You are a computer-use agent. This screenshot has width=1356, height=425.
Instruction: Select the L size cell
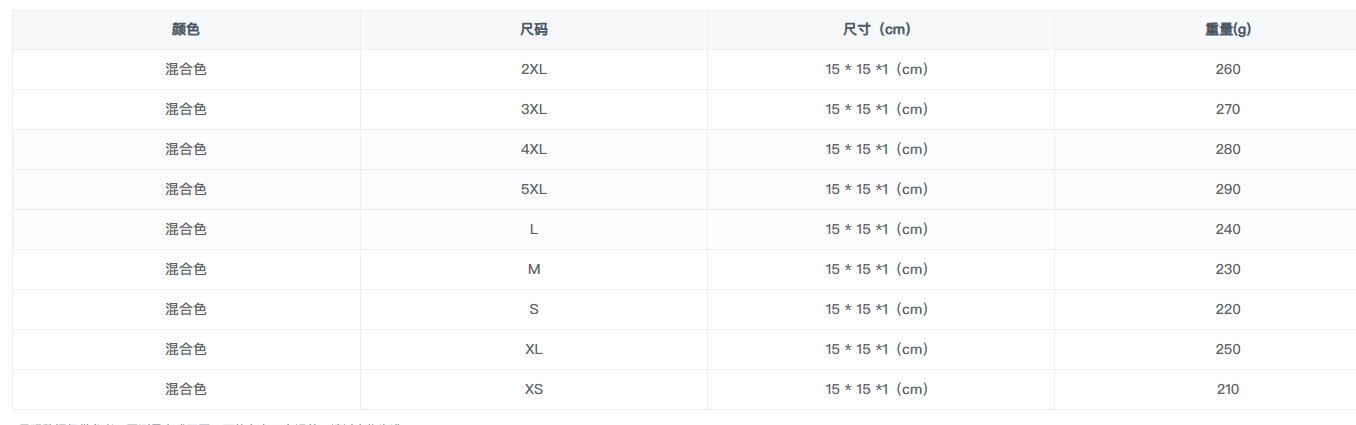point(534,230)
